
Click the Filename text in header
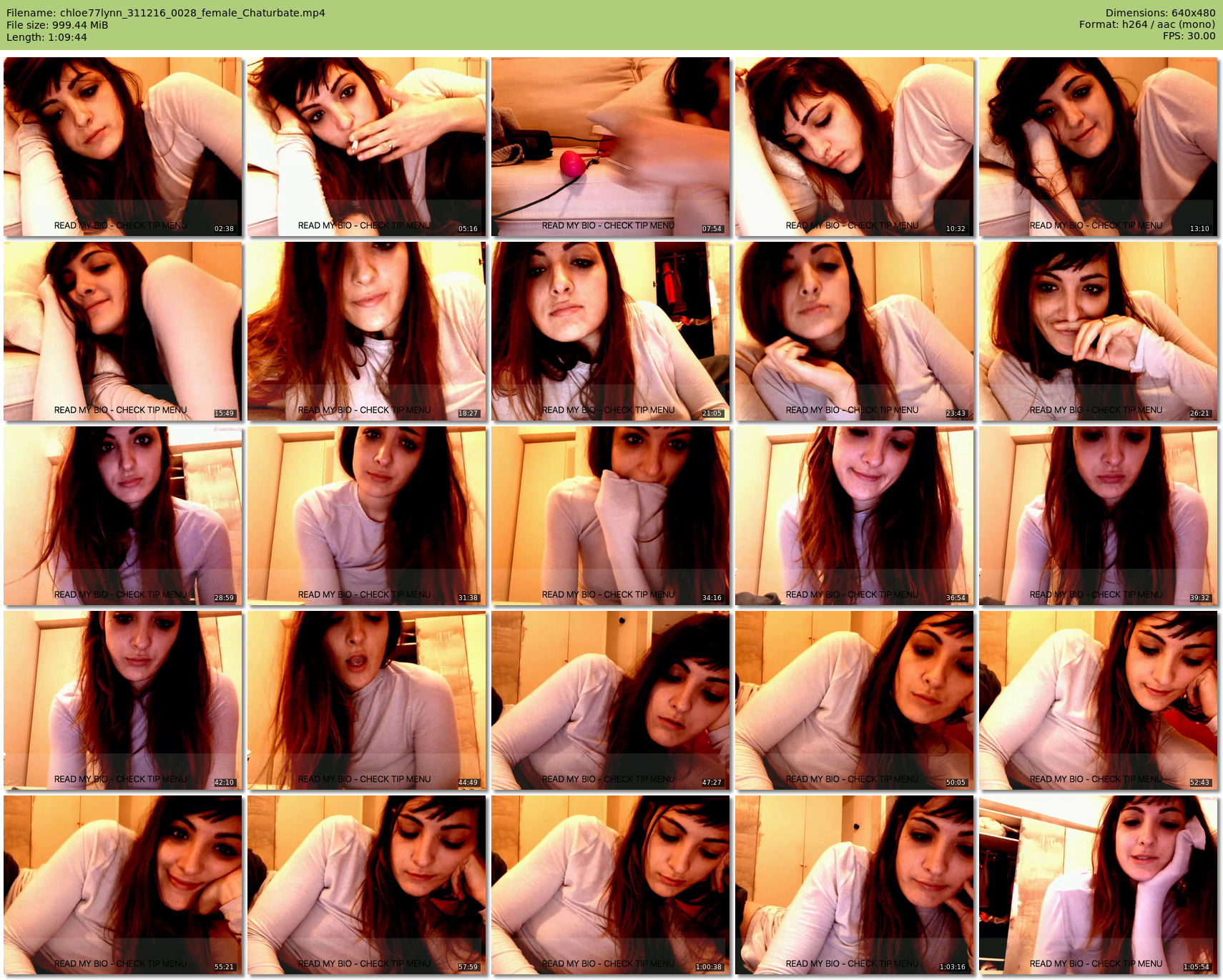click(x=166, y=13)
